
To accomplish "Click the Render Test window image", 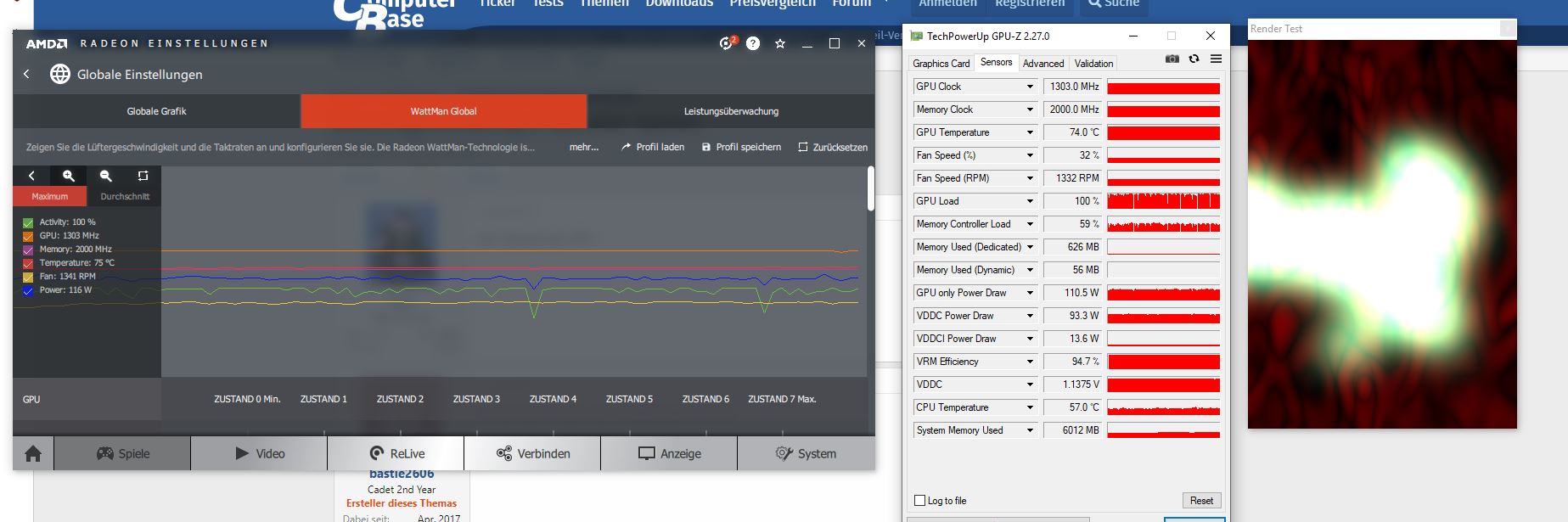I will pyautogui.click(x=1382, y=234).
